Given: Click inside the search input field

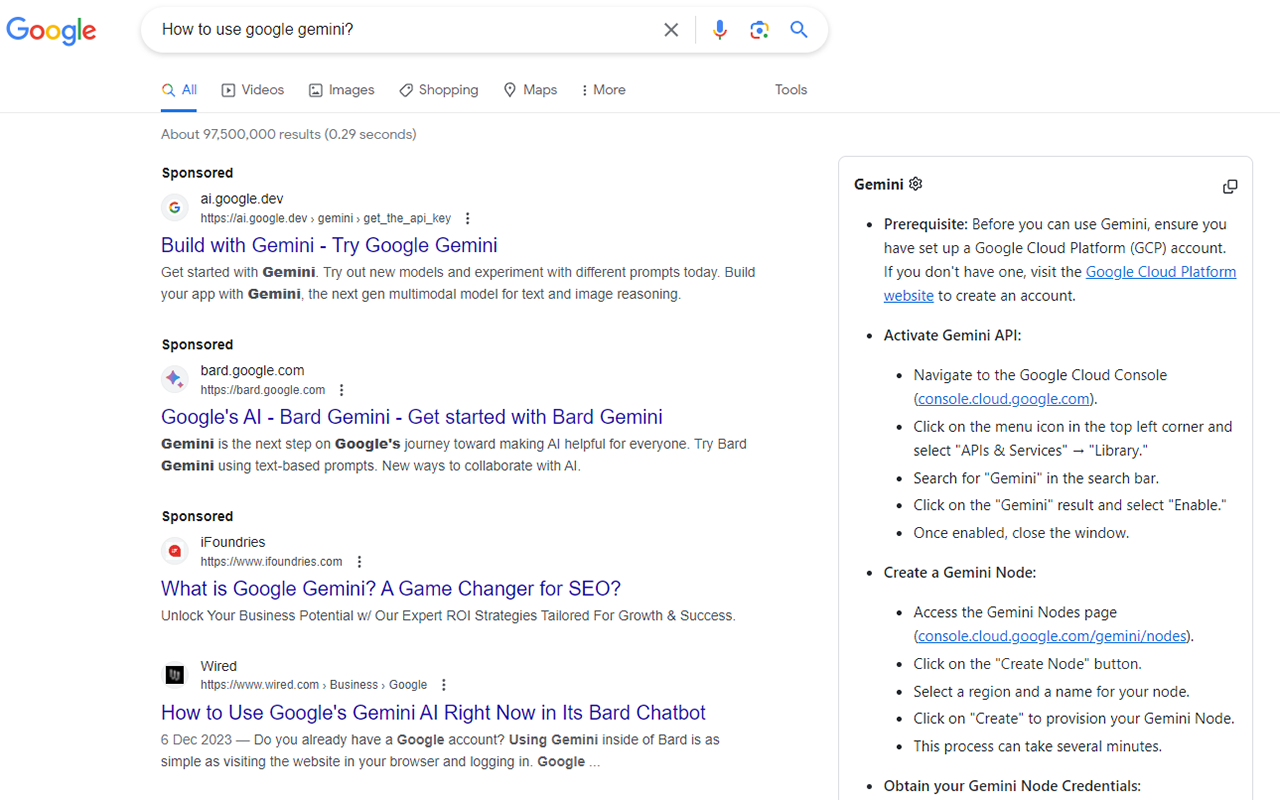Looking at the screenshot, I should pos(400,29).
